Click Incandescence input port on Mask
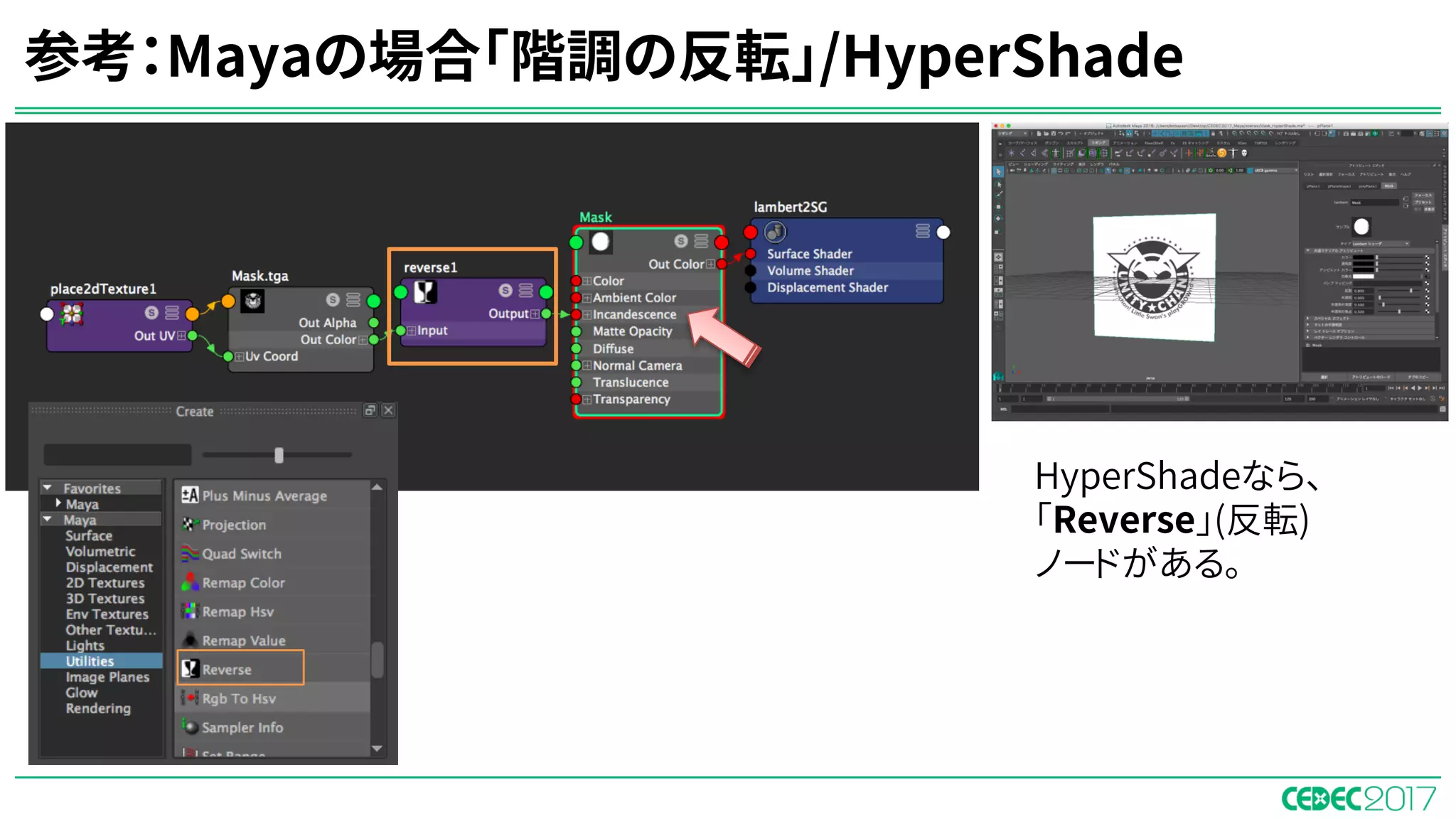This screenshot has width=1456, height=819. tap(577, 314)
